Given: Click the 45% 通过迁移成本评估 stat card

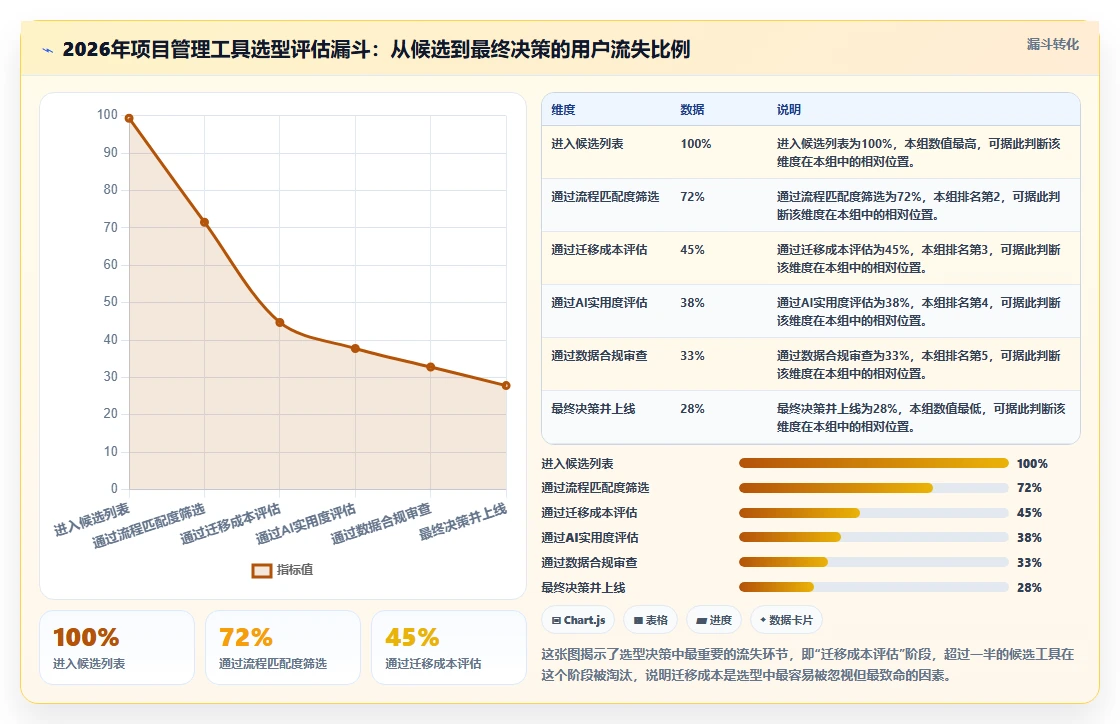Looking at the screenshot, I should pyautogui.click(x=449, y=648).
